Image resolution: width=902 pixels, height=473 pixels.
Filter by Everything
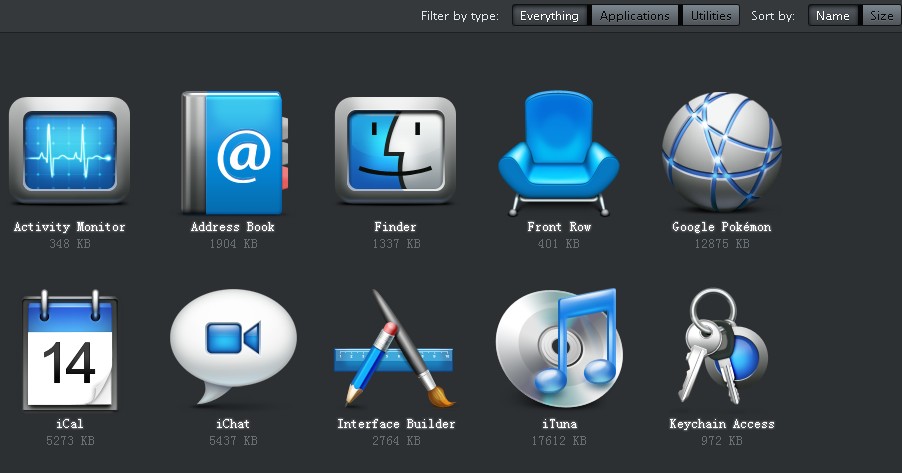click(x=549, y=16)
